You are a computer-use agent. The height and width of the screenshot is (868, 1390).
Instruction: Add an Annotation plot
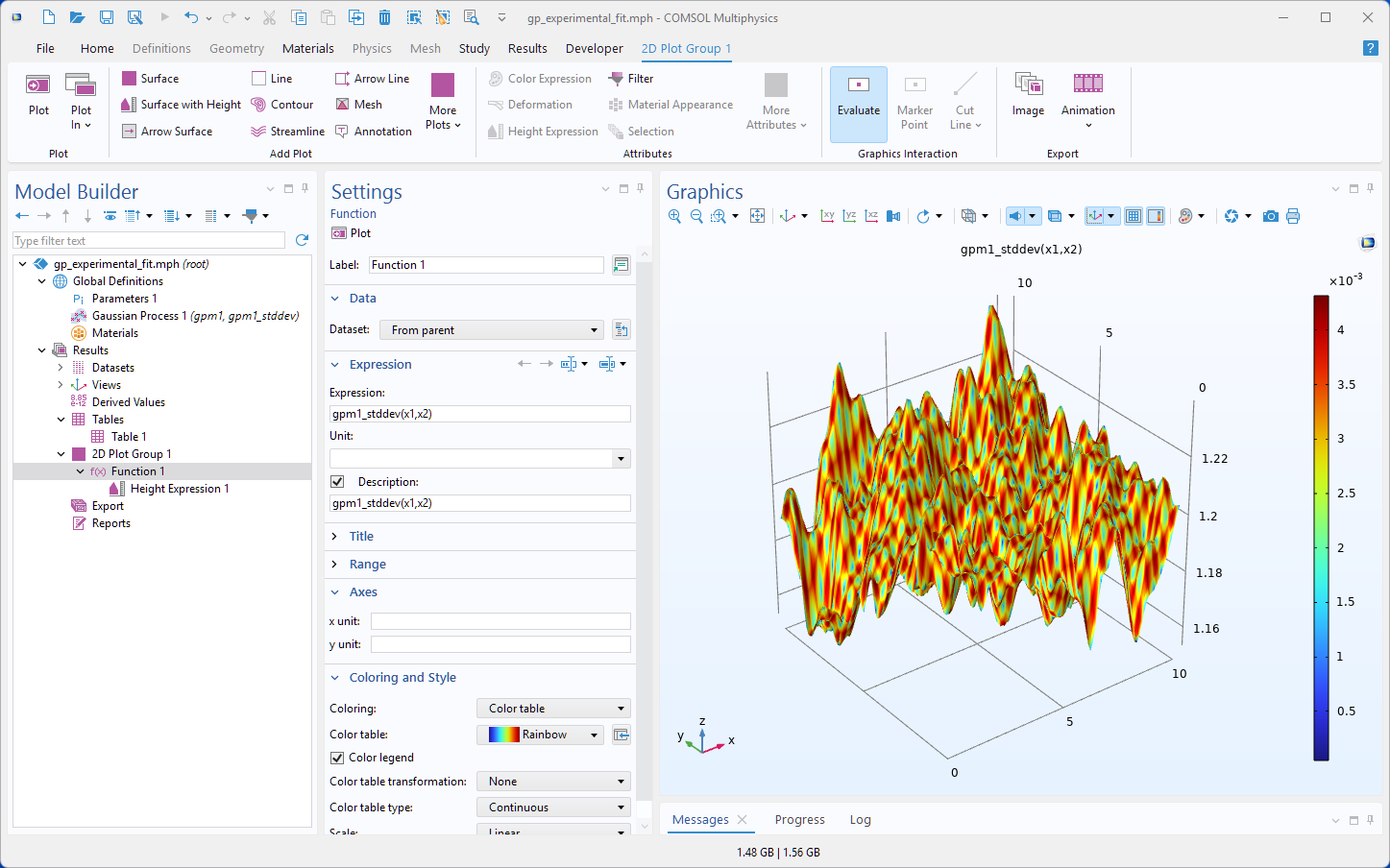coord(373,132)
